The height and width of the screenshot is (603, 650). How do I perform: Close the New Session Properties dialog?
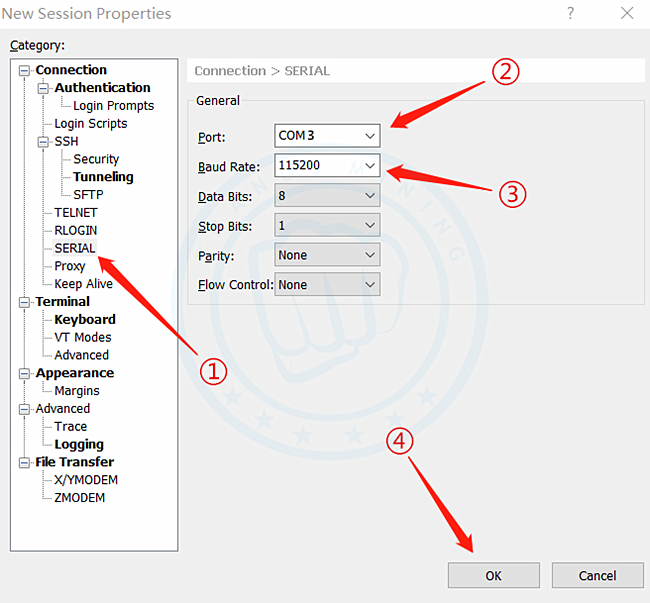coord(626,14)
